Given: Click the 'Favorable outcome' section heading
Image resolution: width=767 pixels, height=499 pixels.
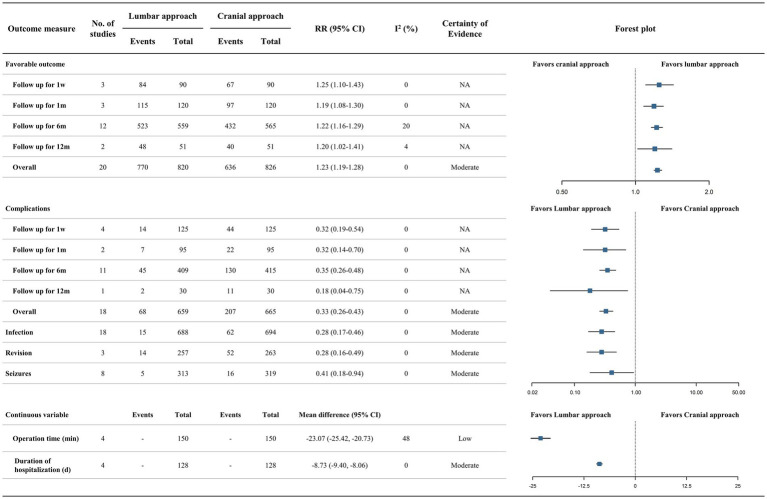Looking at the screenshot, I should tap(35, 64).
